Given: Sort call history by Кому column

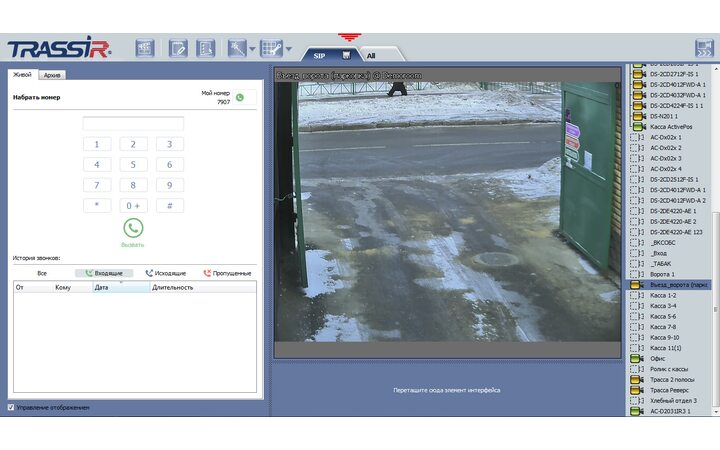Looking at the screenshot, I should pos(73,287).
